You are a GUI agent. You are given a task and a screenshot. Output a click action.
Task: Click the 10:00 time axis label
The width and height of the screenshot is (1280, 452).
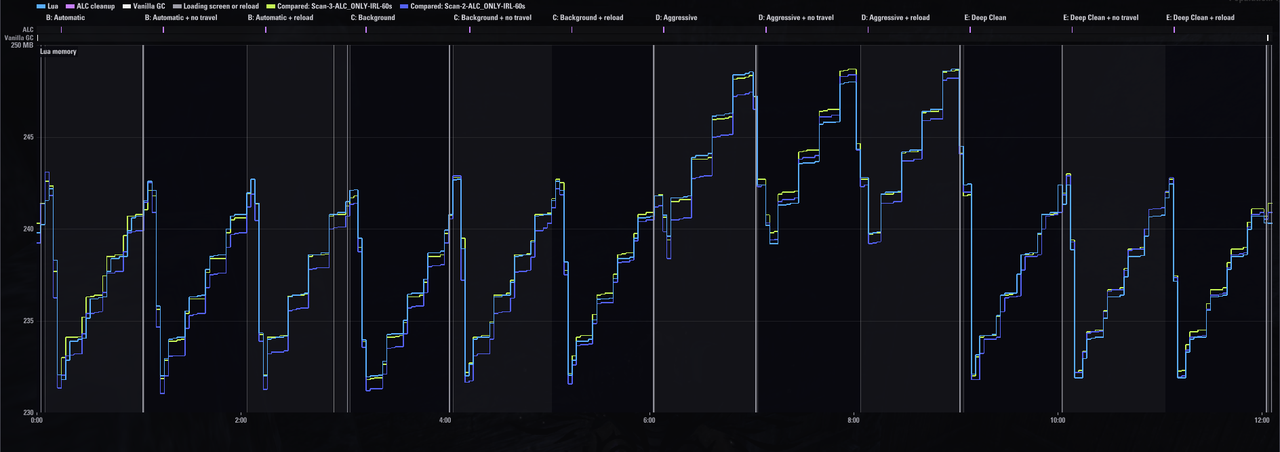(x=1058, y=421)
